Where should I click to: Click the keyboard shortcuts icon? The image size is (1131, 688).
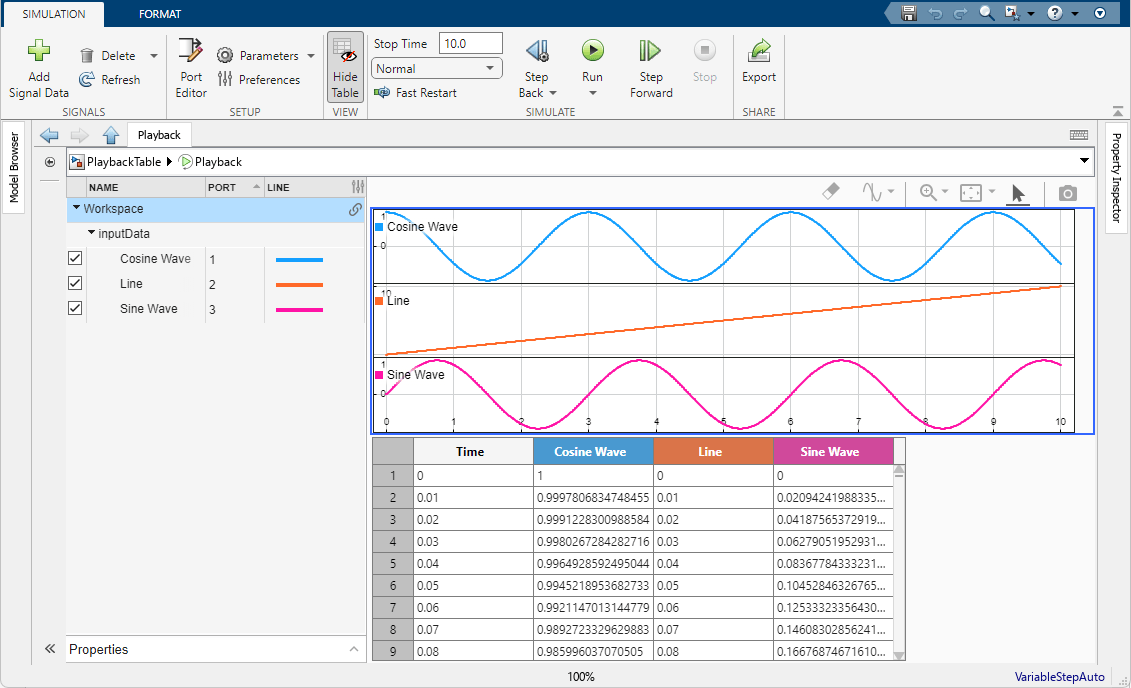(x=1079, y=135)
